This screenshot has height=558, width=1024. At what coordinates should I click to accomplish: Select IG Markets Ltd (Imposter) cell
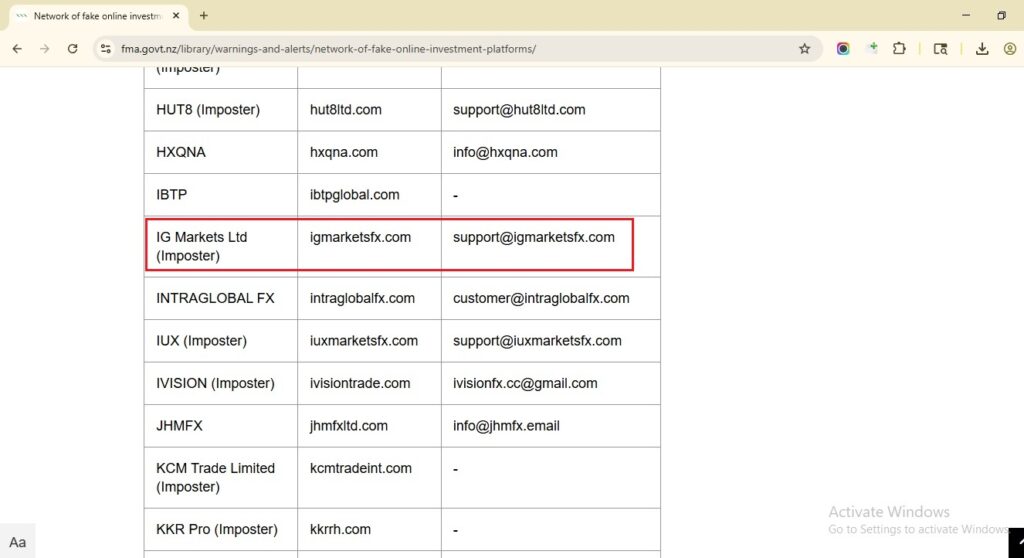click(x=221, y=246)
